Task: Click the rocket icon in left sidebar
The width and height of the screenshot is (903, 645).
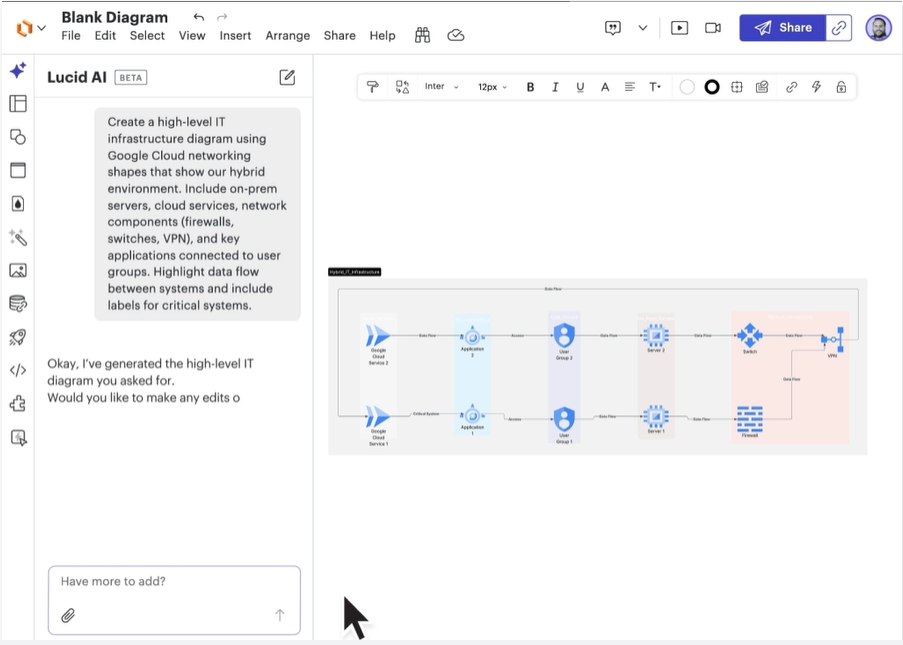Action: click(x=18, y=337)
